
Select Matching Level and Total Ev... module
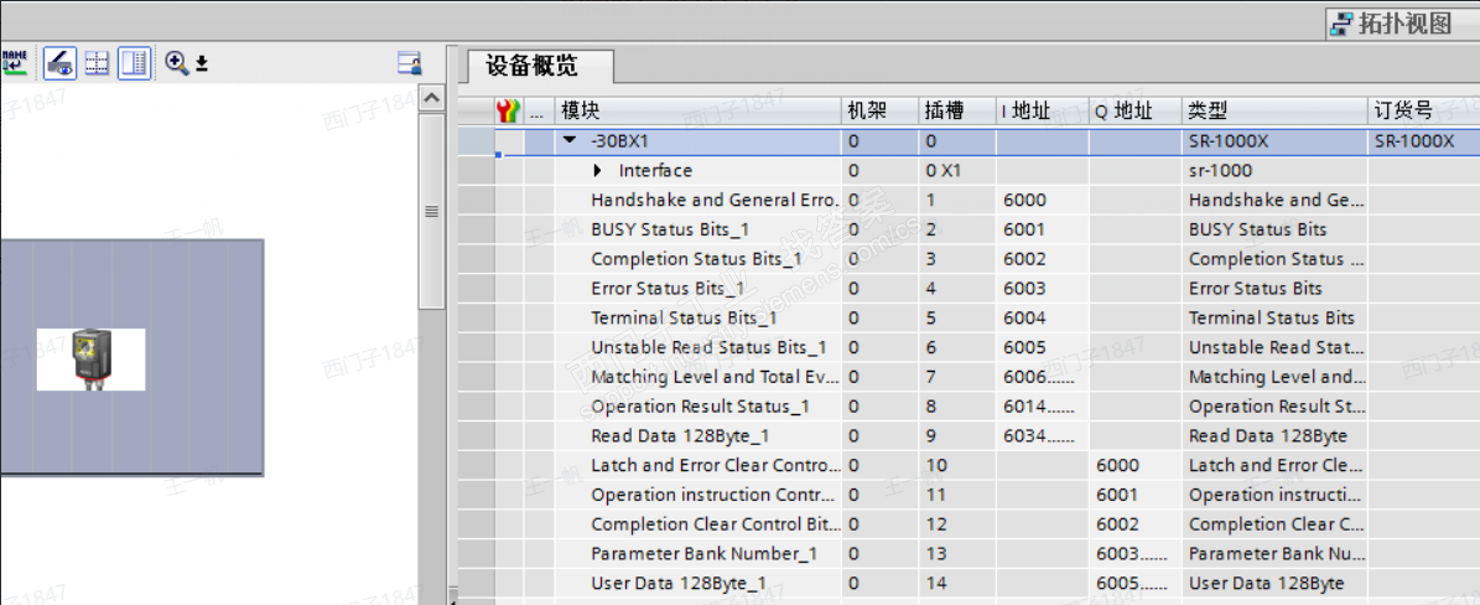pyautogui.click(x=714, y=377)
